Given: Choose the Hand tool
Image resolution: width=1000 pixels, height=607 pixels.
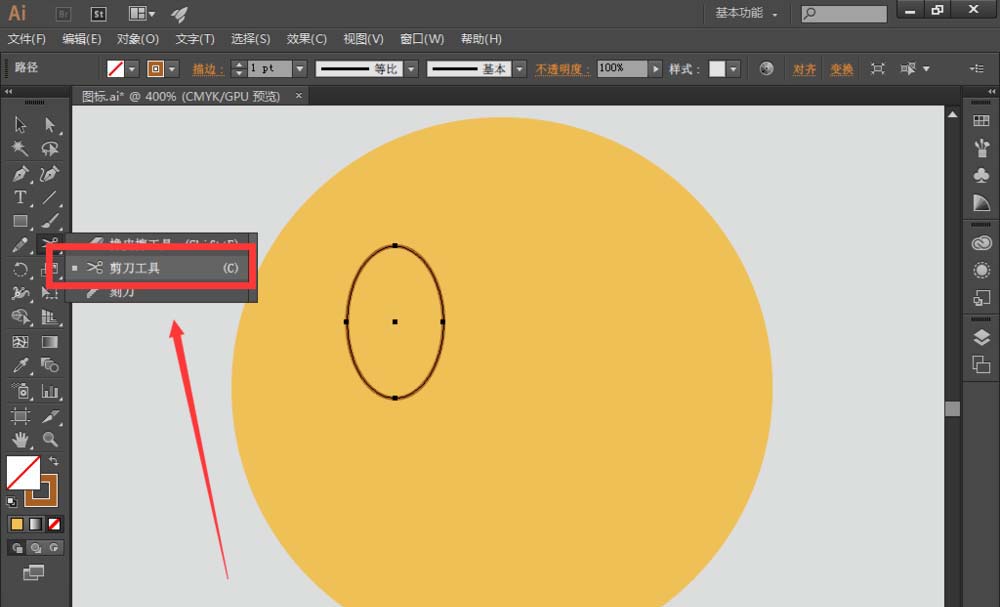Looking at the screenshot, I should (x=20, y=439).
